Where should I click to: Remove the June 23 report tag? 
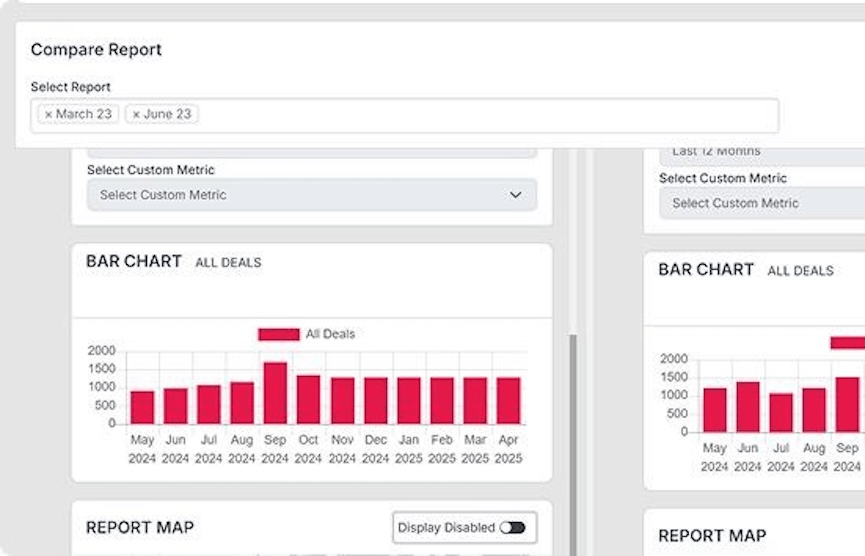(x=136, y=114)
